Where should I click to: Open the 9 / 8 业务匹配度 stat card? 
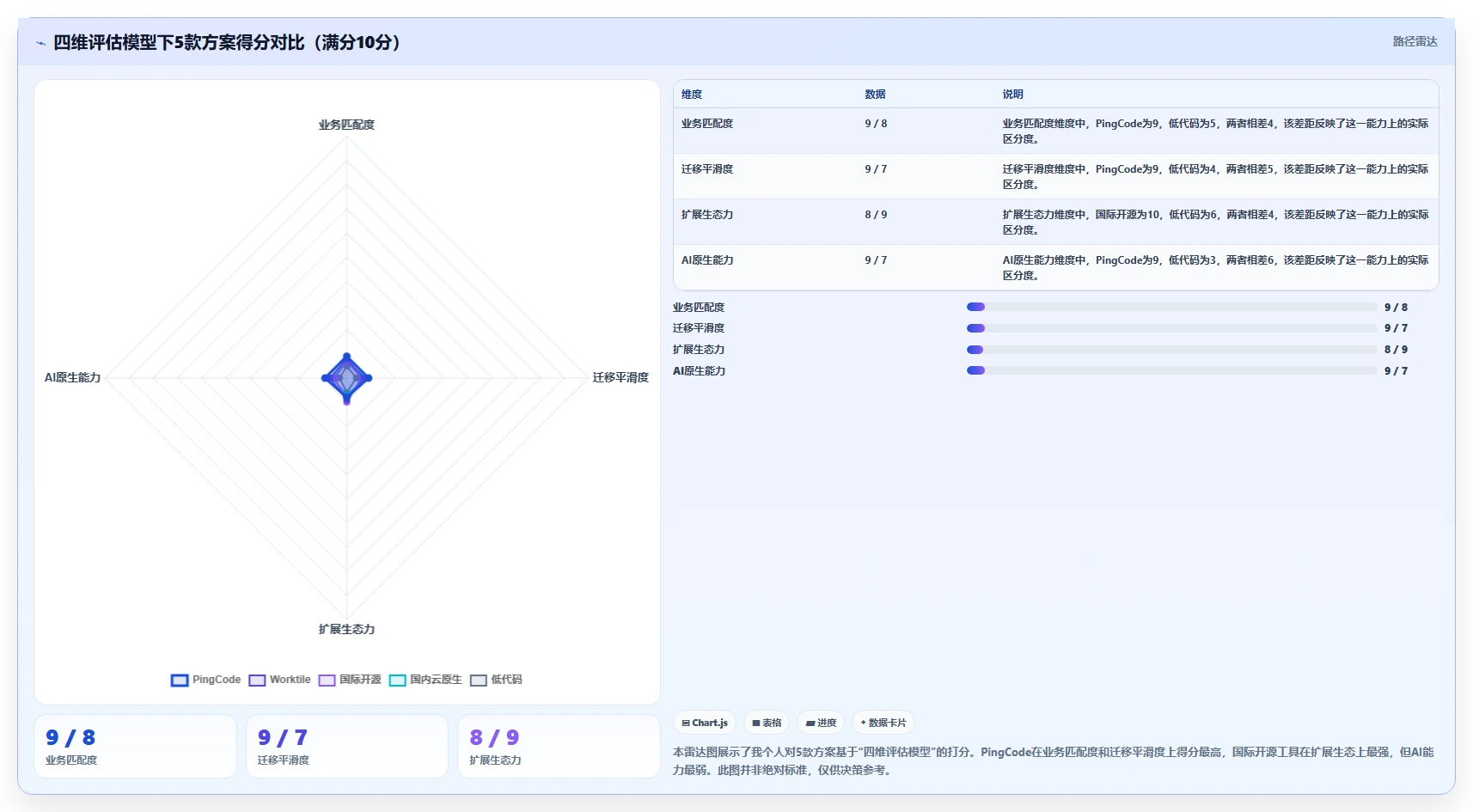[x=135, y=747]
